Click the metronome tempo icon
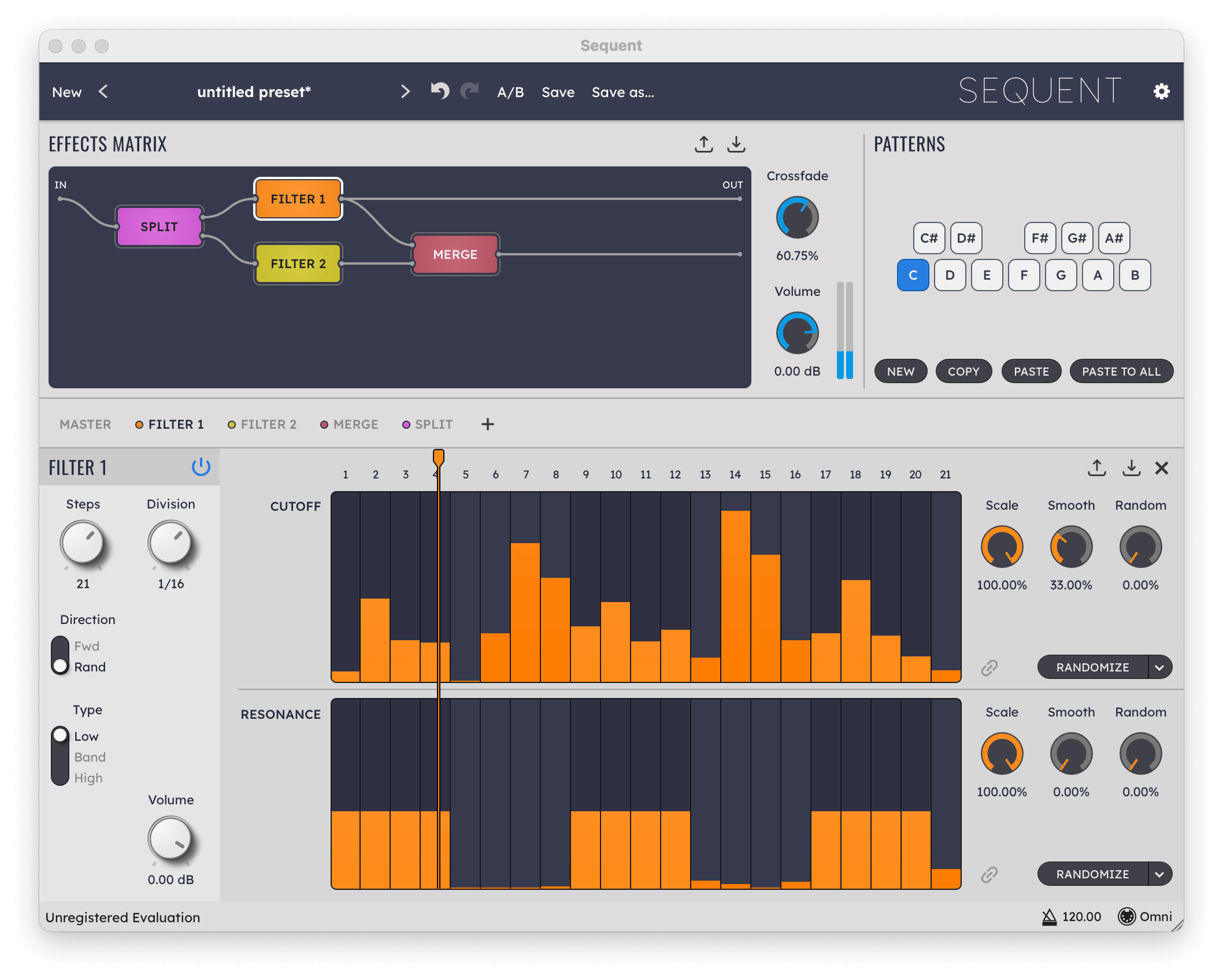The image size is (1223, 980). click(1049, 917)
